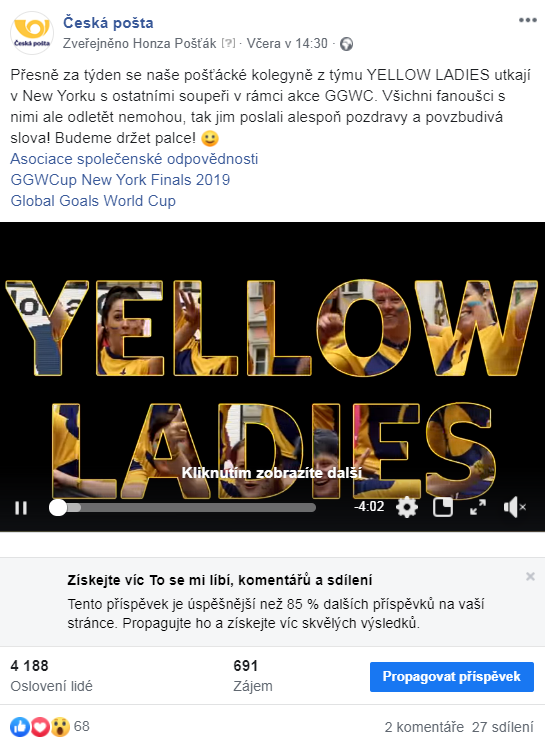The height and width of the screenshot is (745, 545).
Task: Pause the Yellow Ladies video
Action: point(21,508)
